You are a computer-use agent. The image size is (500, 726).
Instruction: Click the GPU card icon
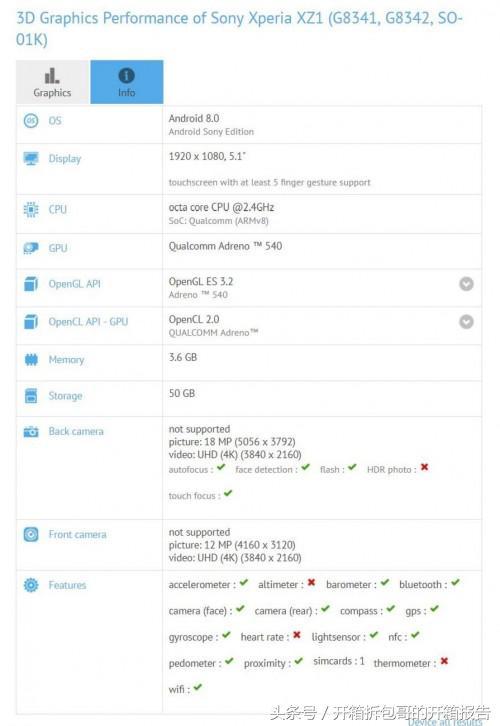click(x=31, y=248)
